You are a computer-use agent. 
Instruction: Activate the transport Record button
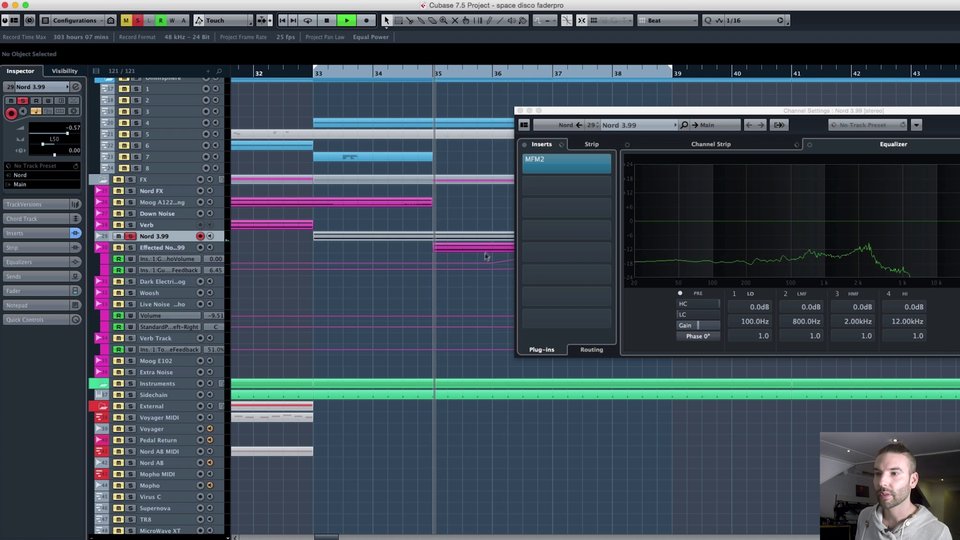click(x=366, y=20)
